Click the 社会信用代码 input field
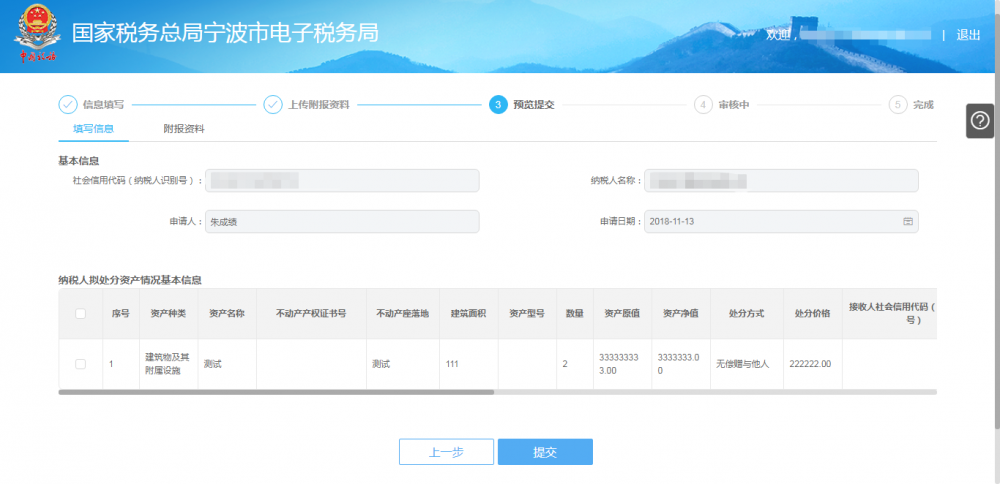This screenshot has width=1000, height=484. [342, 180]
